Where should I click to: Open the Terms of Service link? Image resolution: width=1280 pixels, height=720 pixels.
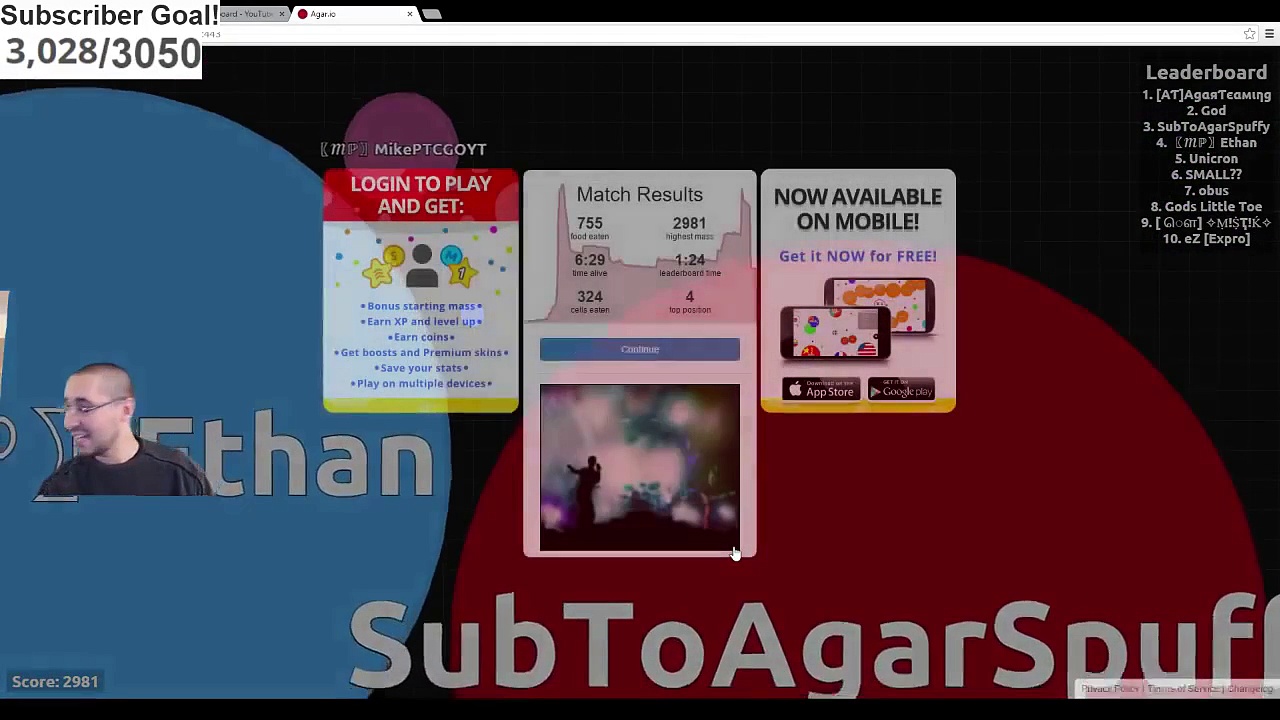tap(1182, 689)
